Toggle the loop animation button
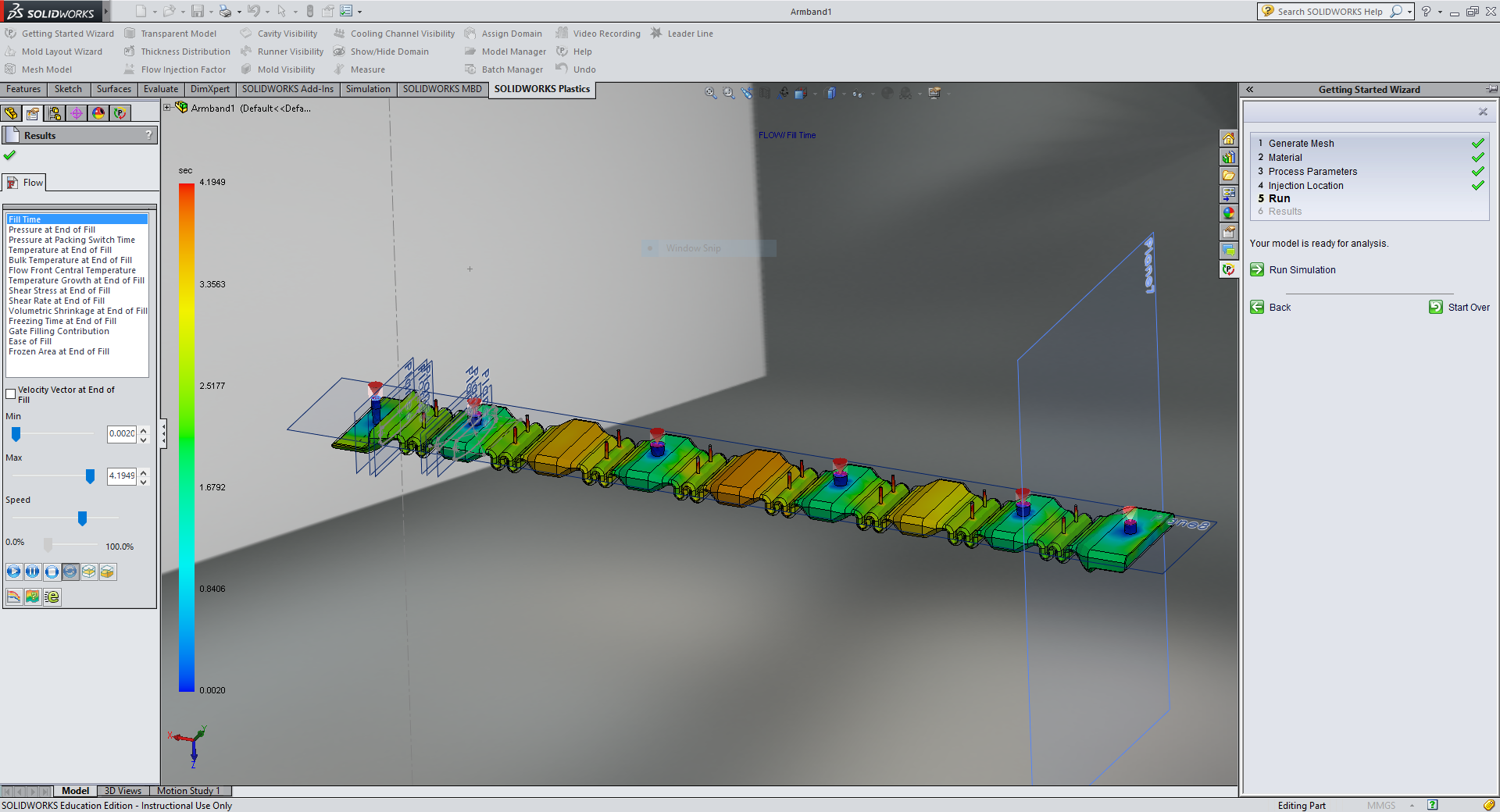This screenshot has width=1500, height=812. click(70, 572)
